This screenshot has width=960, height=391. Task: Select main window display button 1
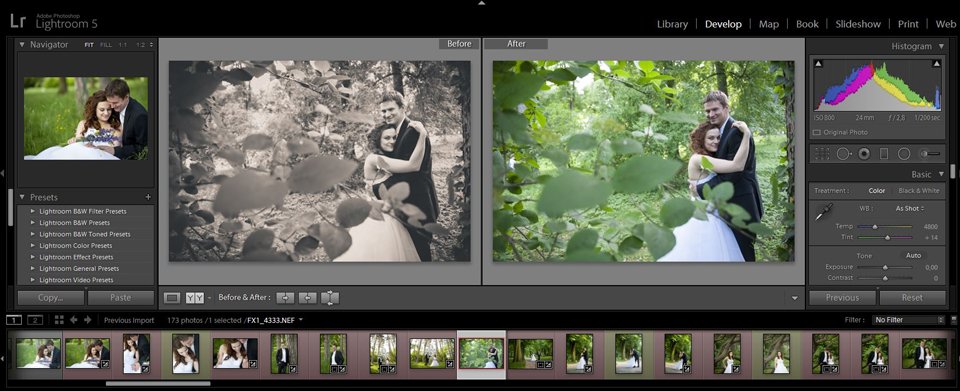(x=15, y=320)
